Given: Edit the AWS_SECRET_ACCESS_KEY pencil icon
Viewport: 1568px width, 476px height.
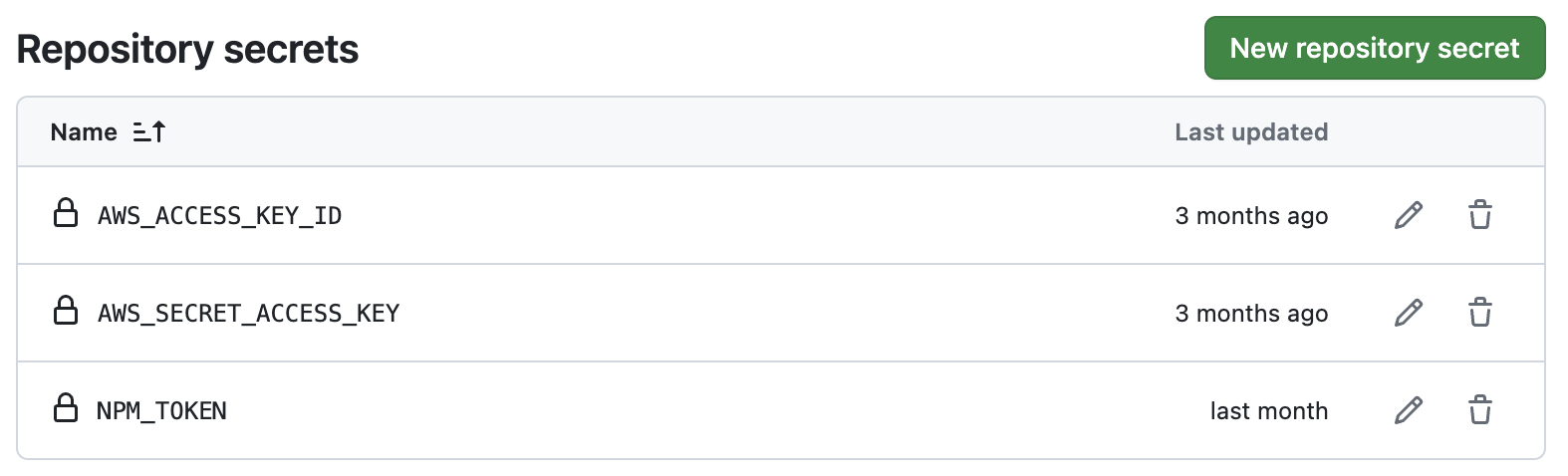Looking at the screenshot, I should pos(1408,313).
